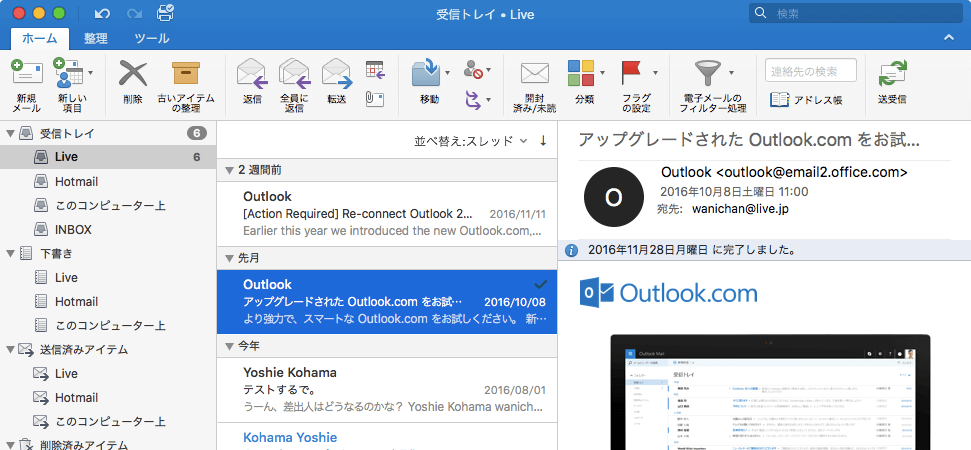Select このコンピューター上 under 受信トレイ
The width and height of the screenshot is (971, 450).
click(x=108, y=206)
